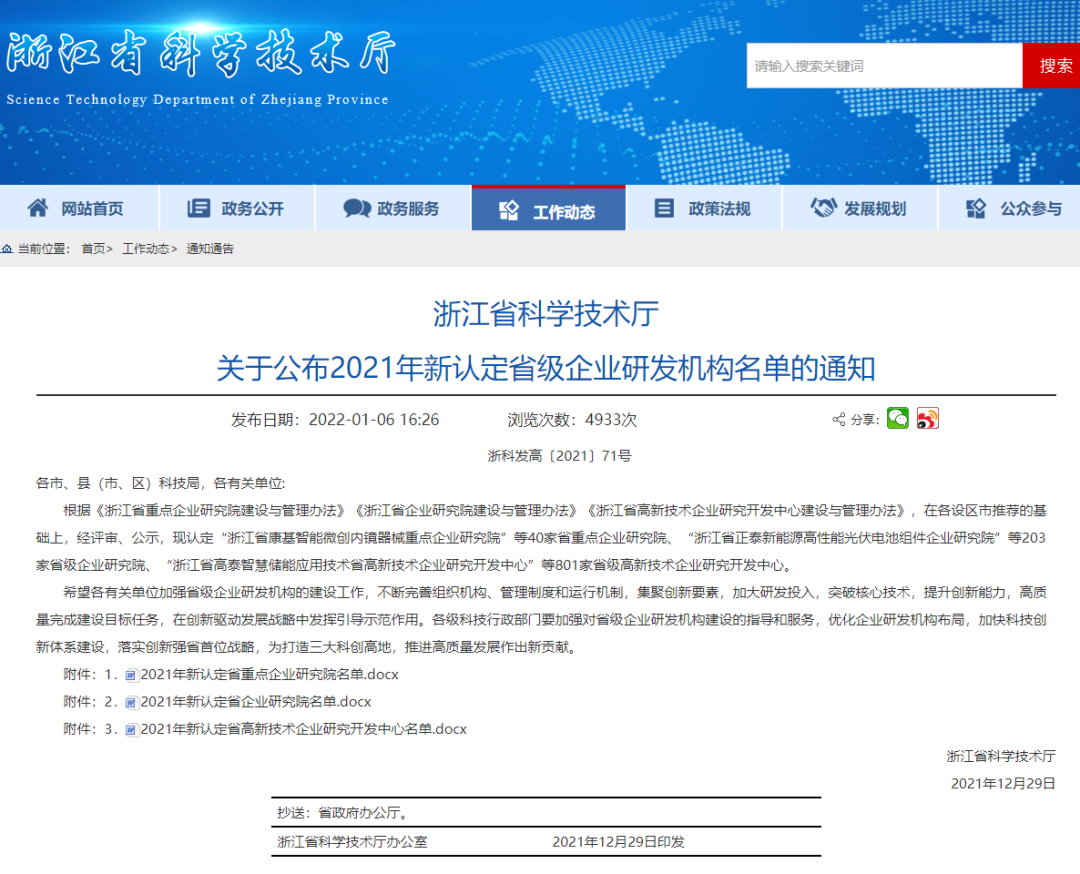This screenshot has width=1080, height=874.
Task: Open the 公众参与 menu item
Action: [x=1010, y=208]
